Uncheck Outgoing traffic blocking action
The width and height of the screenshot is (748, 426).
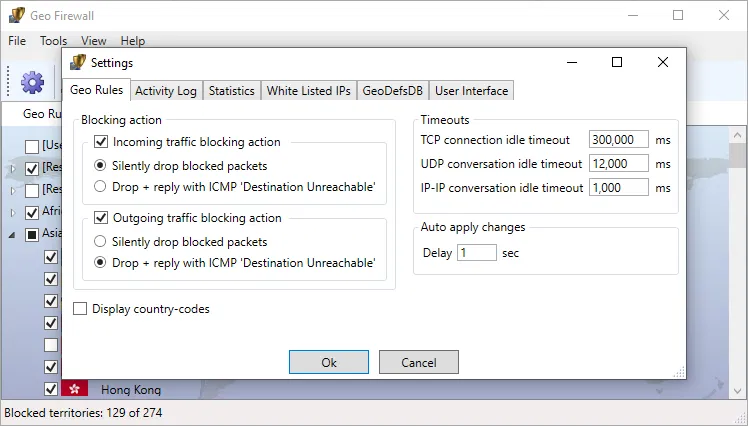click(101, 218)
